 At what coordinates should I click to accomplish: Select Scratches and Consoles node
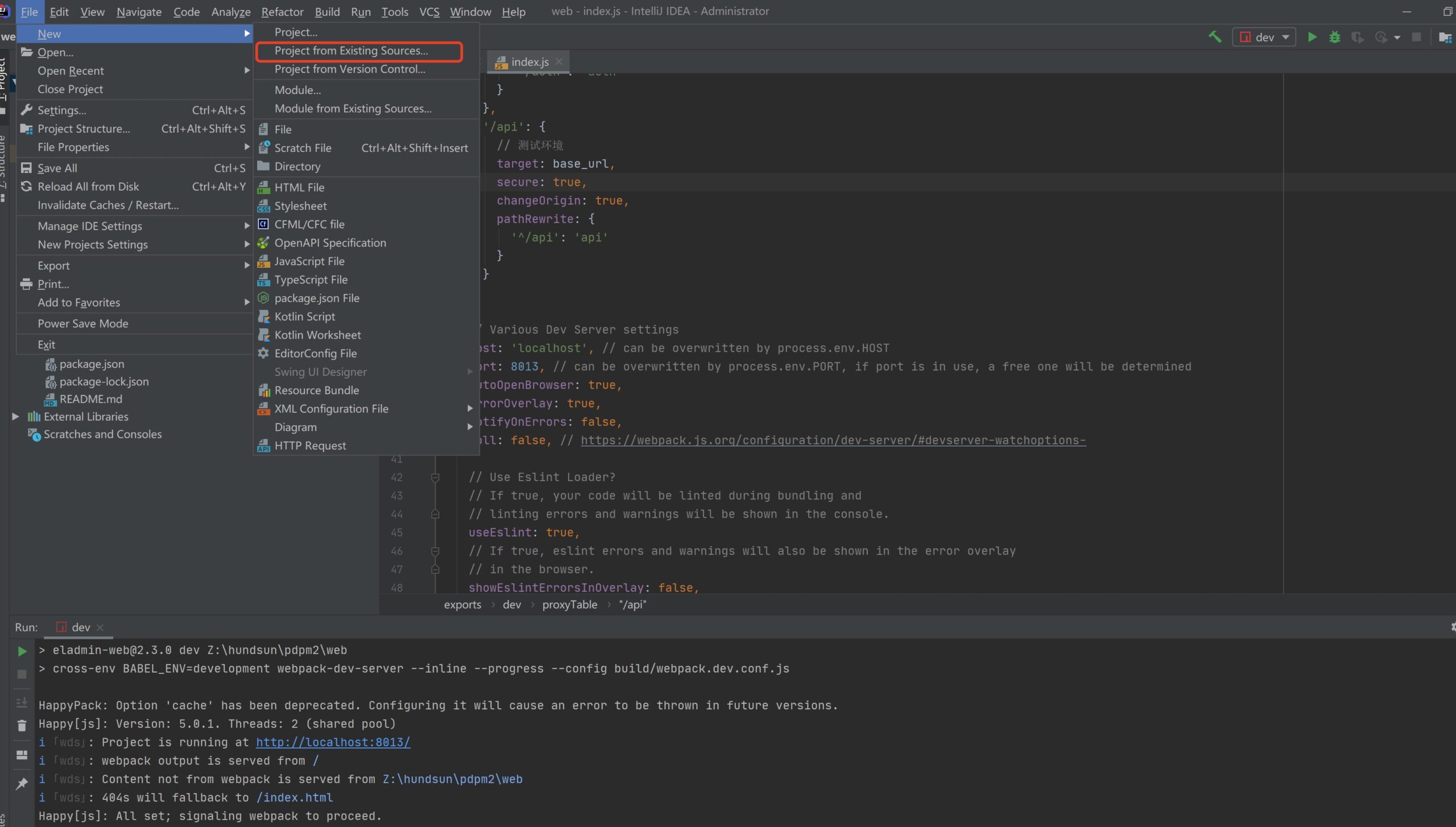click(x=102, y=434)
